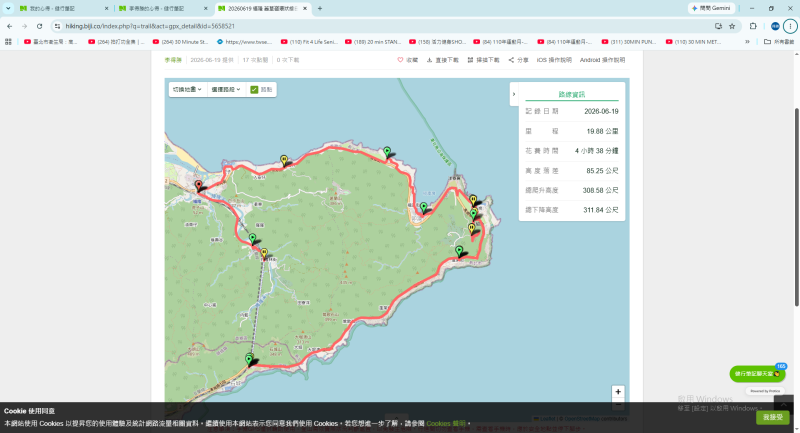Click the 19.88 km distance value
Viewport: 800px width, 433px height.
pos(602,131)
